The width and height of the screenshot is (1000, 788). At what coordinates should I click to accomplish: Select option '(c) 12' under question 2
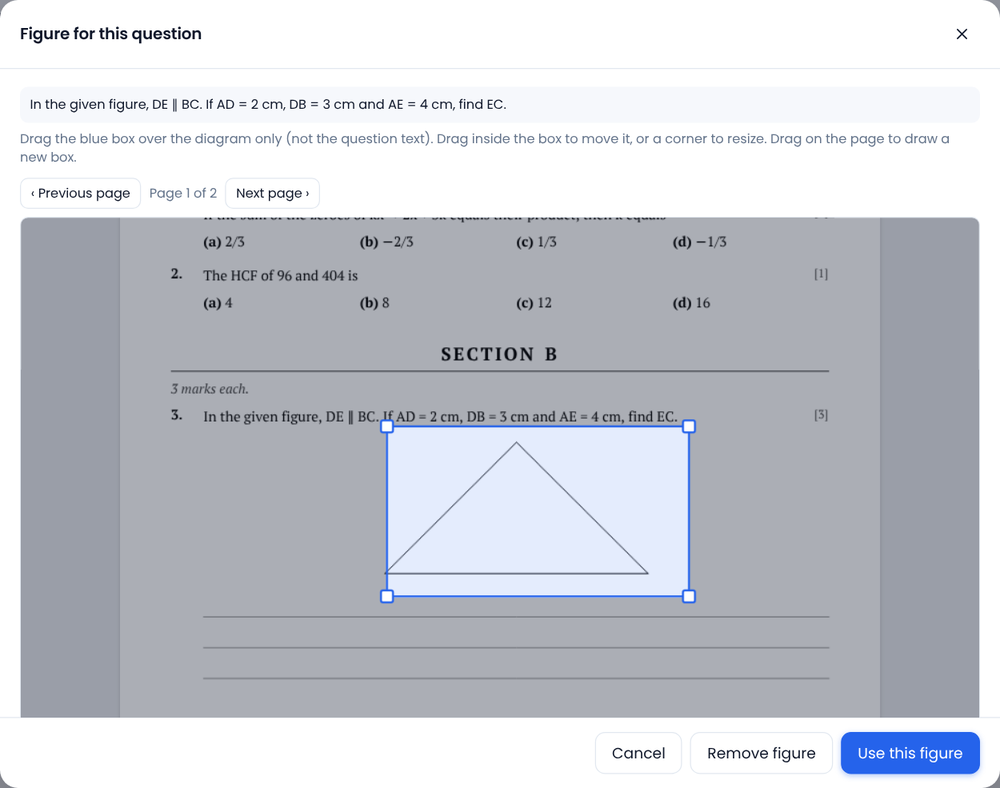point(534,303)
